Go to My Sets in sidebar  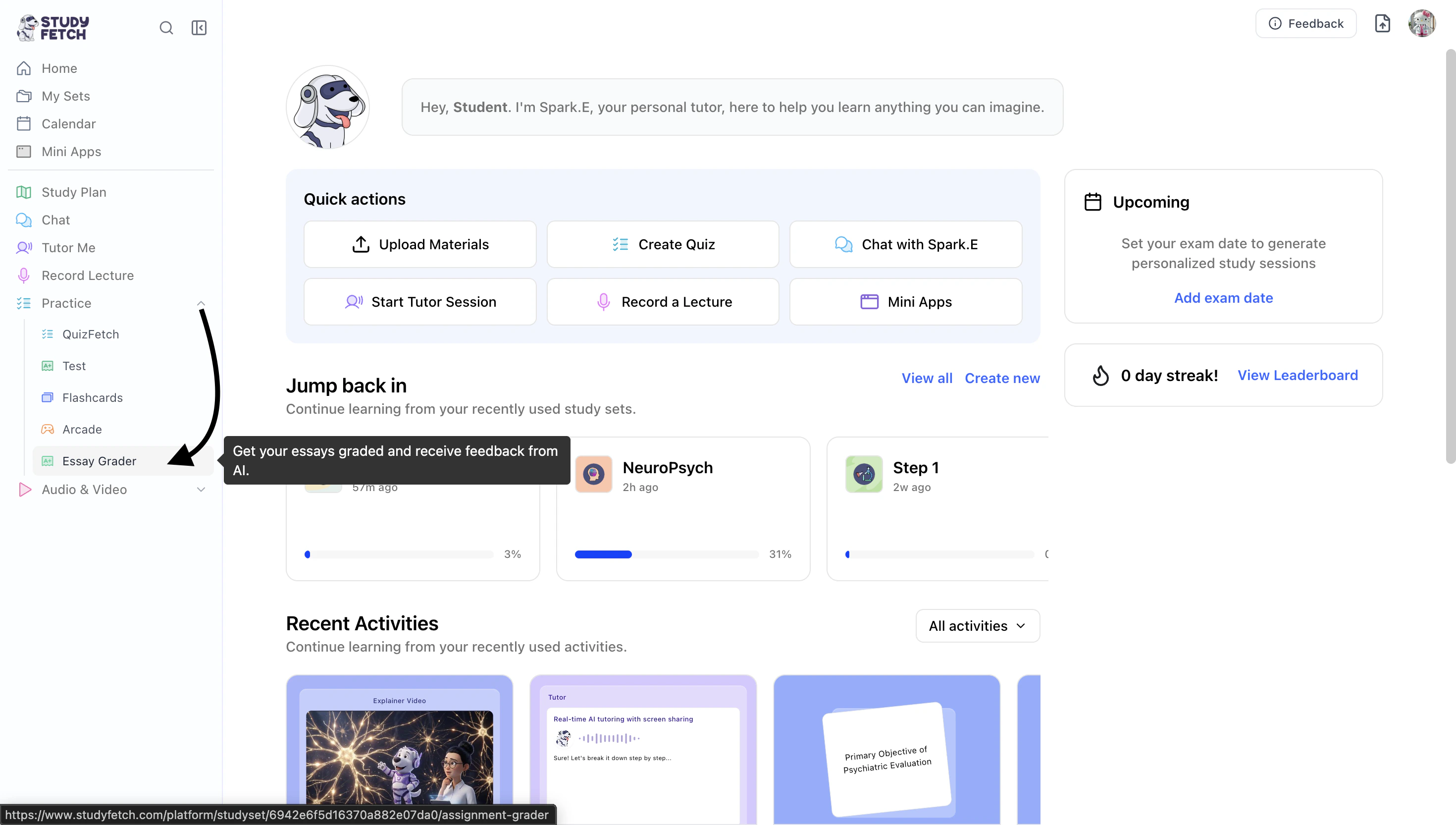pos(66,96)
